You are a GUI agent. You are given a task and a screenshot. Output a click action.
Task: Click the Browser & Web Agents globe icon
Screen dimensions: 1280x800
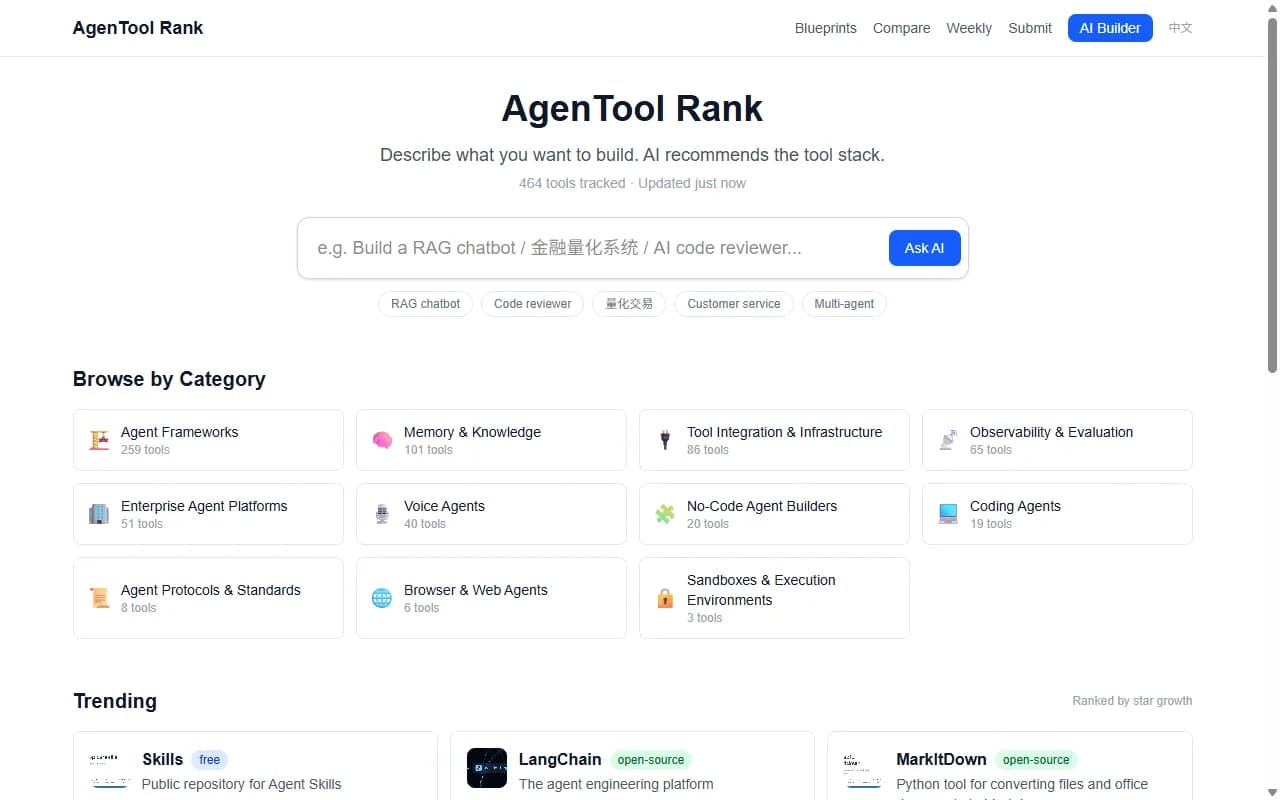click(382, 598)
